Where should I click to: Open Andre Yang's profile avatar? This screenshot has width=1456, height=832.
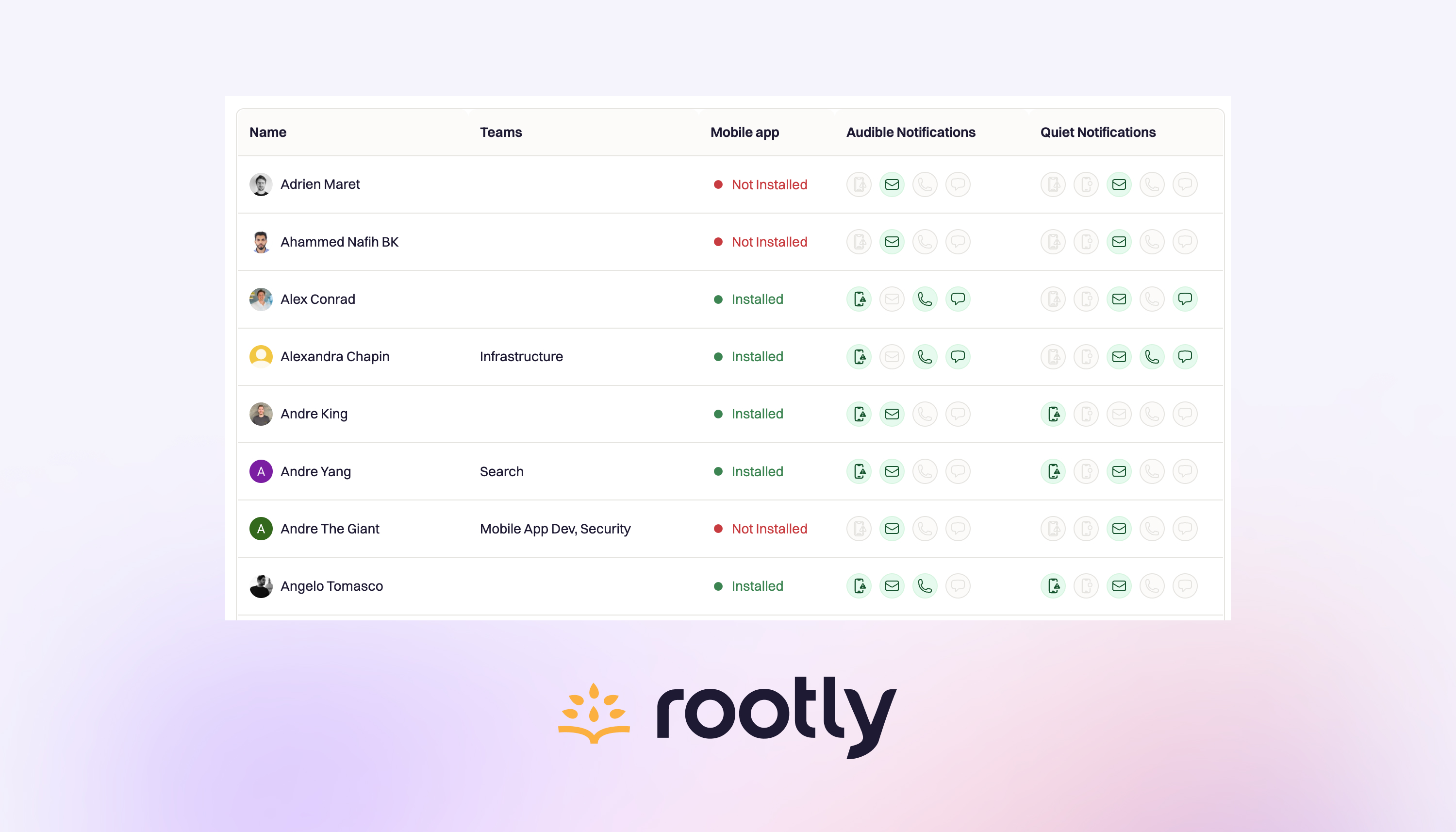point(261,471)
